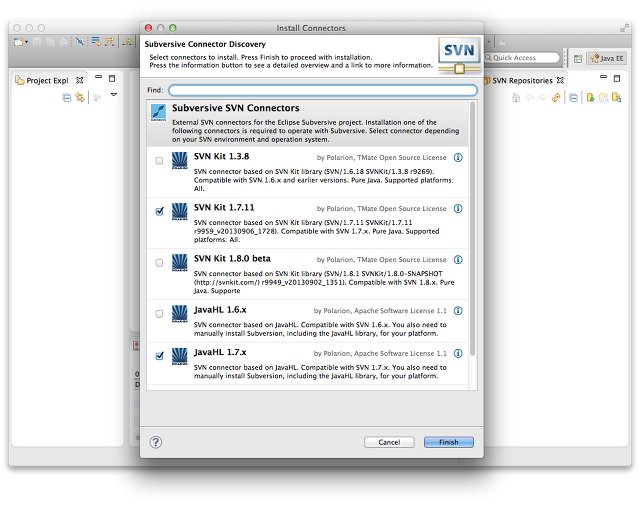Viewport: 640px width, 506px height.
Task: Click the faded folder icon in SVN Repositories toolbar
Action: click(603, 98)
